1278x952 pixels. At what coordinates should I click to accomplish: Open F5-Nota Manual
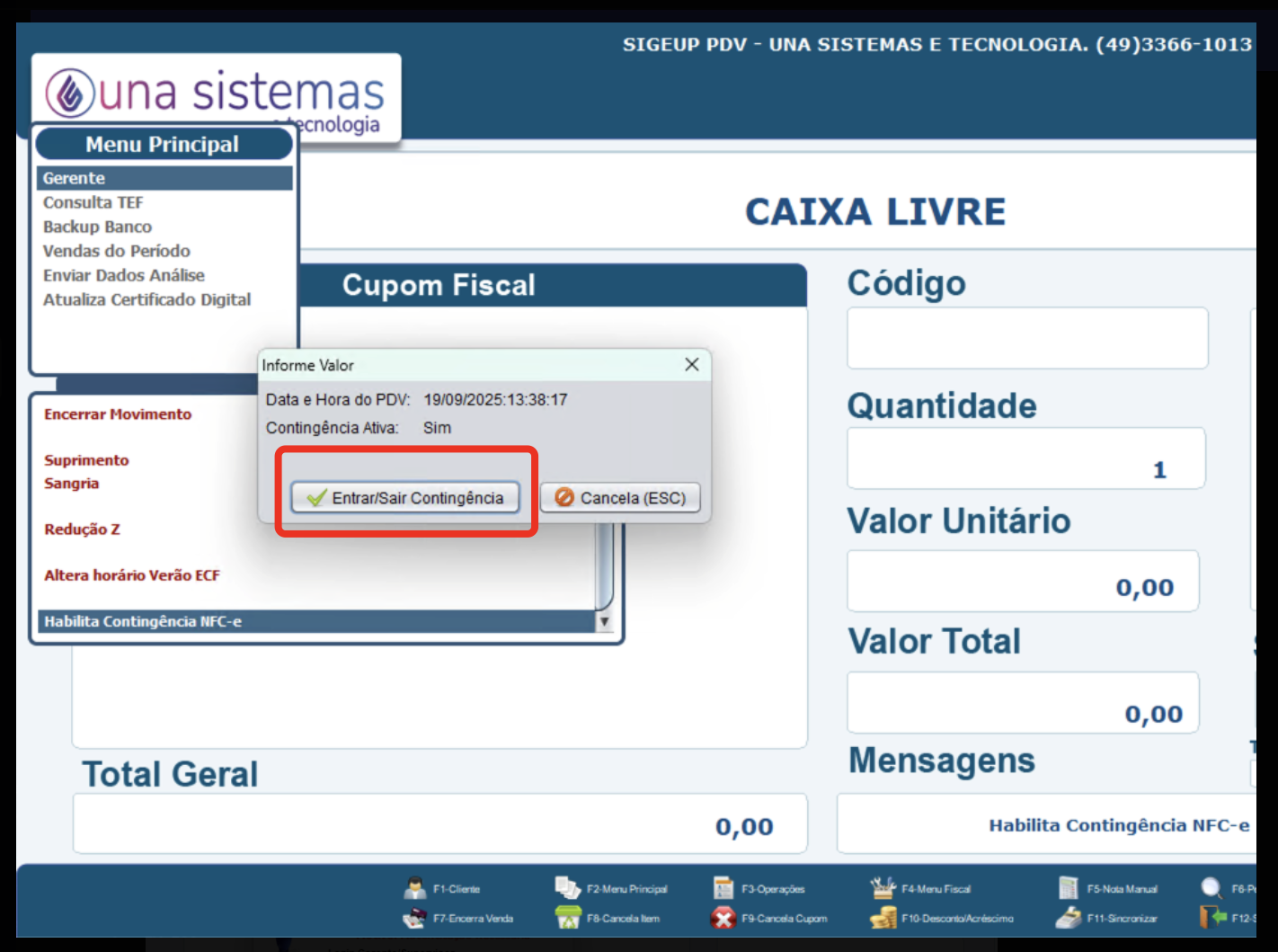(x=1069, y=888)
